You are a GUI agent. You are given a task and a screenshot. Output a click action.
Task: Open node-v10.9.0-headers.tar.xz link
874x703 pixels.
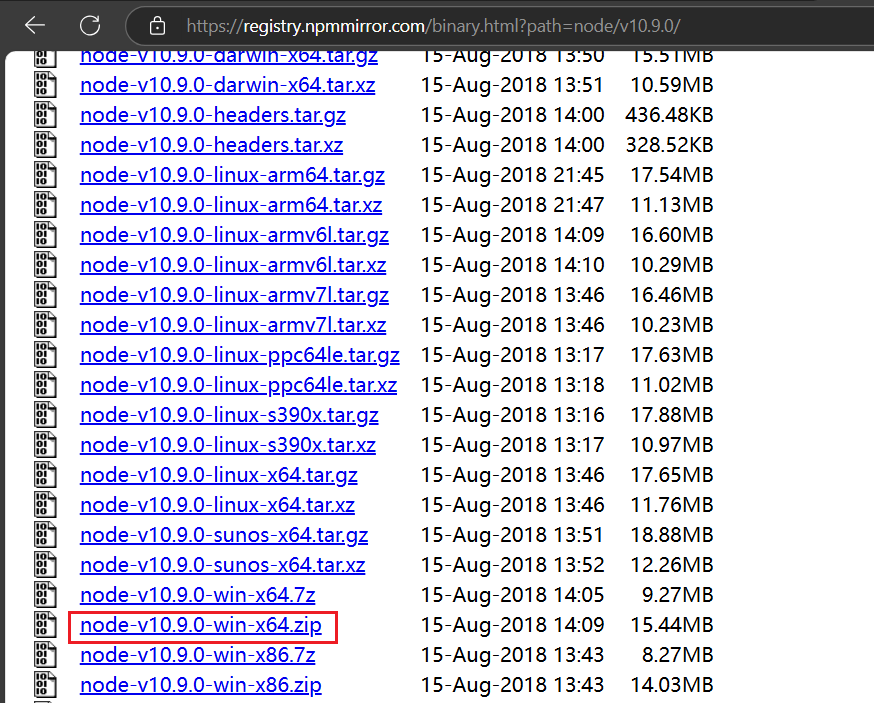[x=211, y=145]
